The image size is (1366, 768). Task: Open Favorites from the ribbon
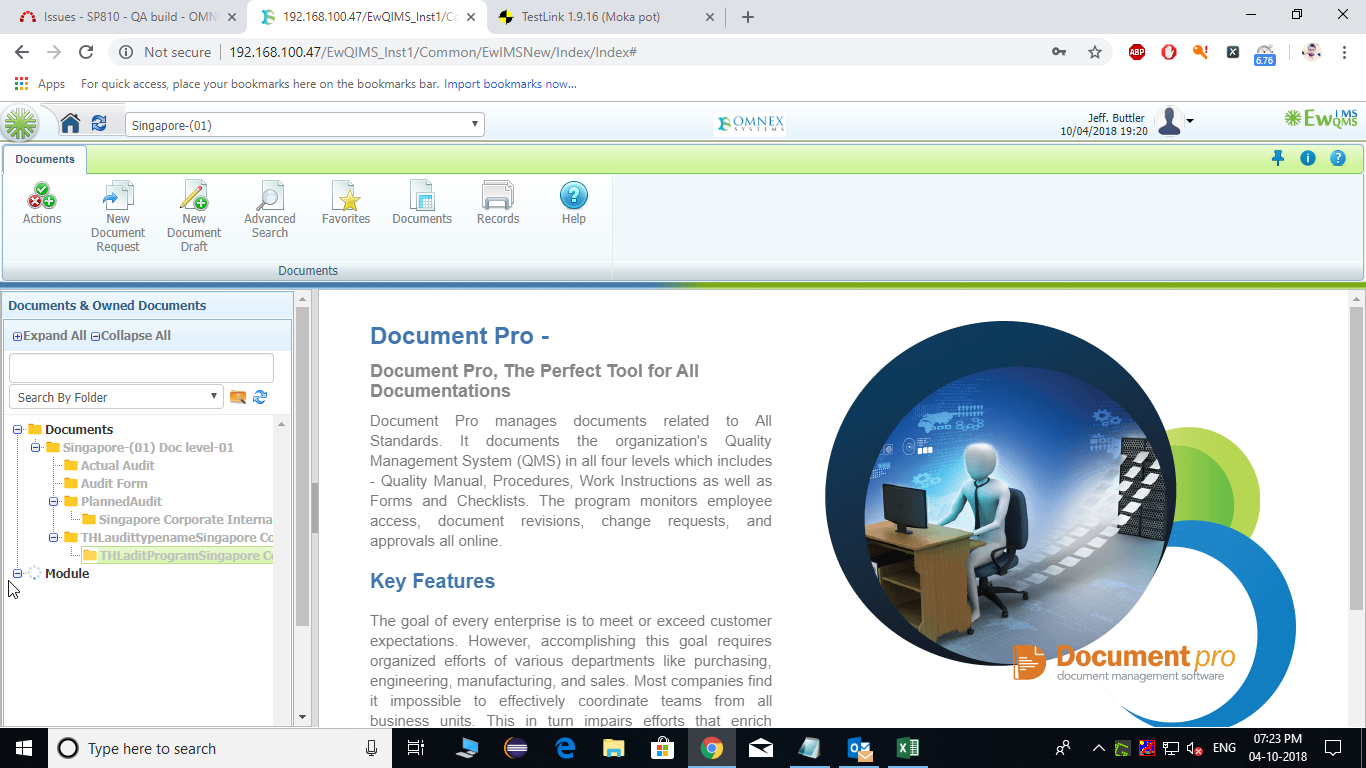point(346,203)
